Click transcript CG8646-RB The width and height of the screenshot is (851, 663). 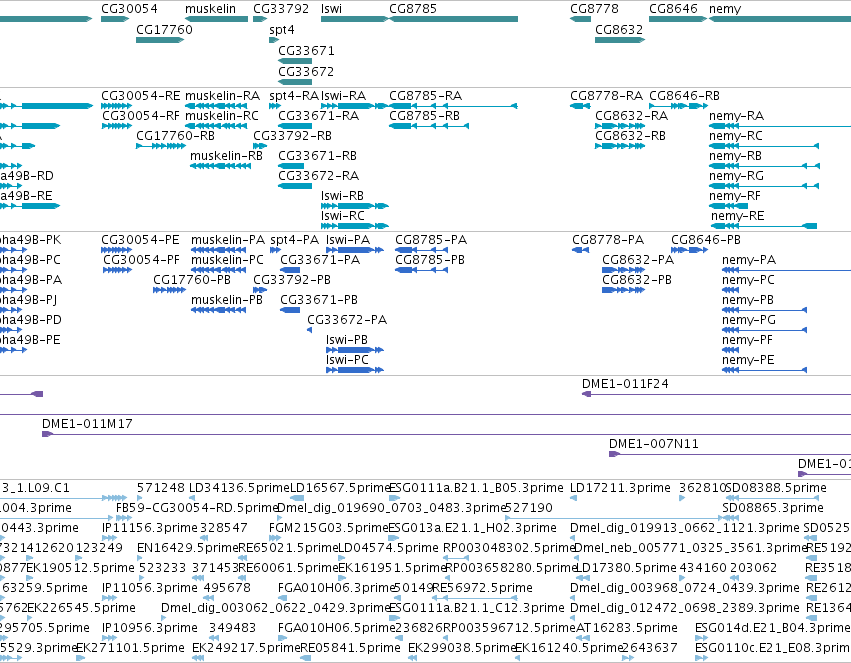pyautogui.click(x=684, y=96)
